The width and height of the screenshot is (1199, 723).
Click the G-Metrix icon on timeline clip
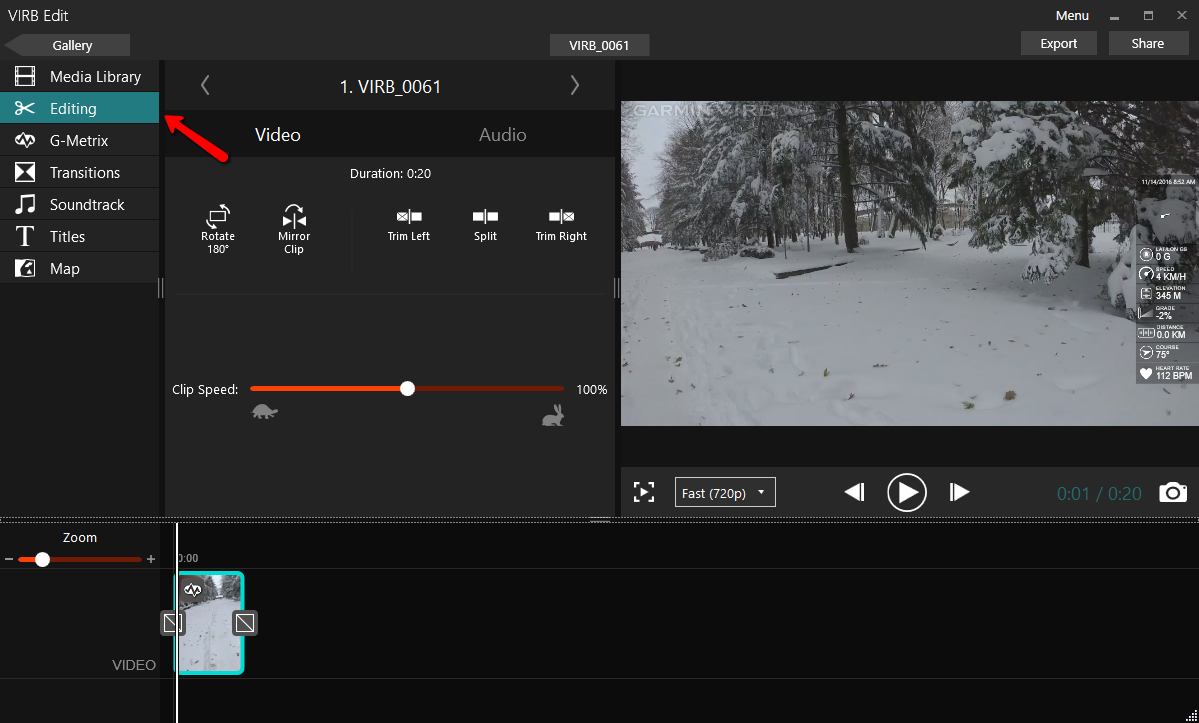(x=194, y=590)
